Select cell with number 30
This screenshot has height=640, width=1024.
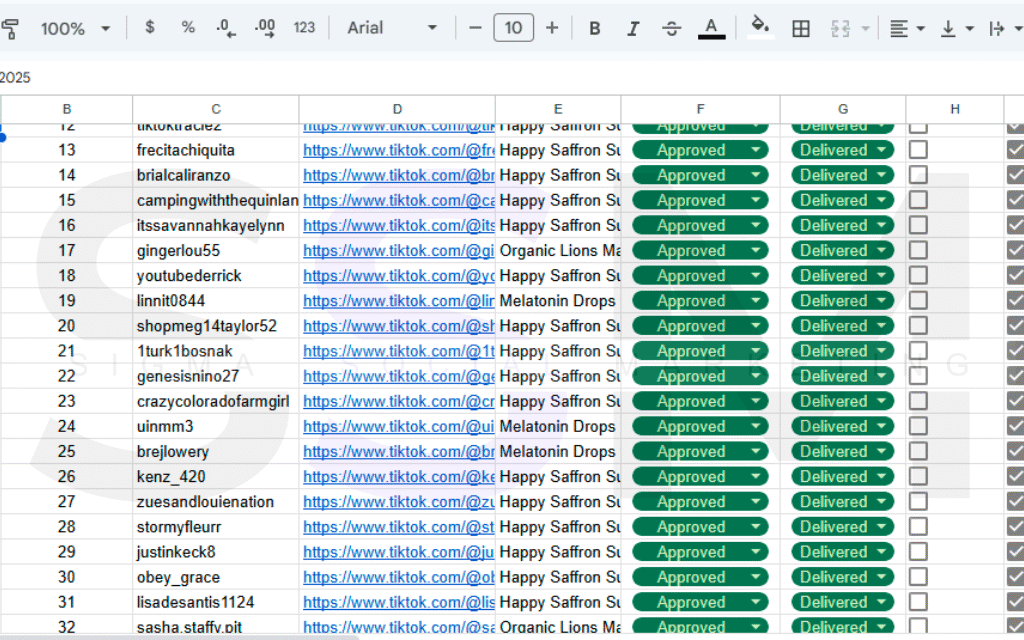(67, 577)
